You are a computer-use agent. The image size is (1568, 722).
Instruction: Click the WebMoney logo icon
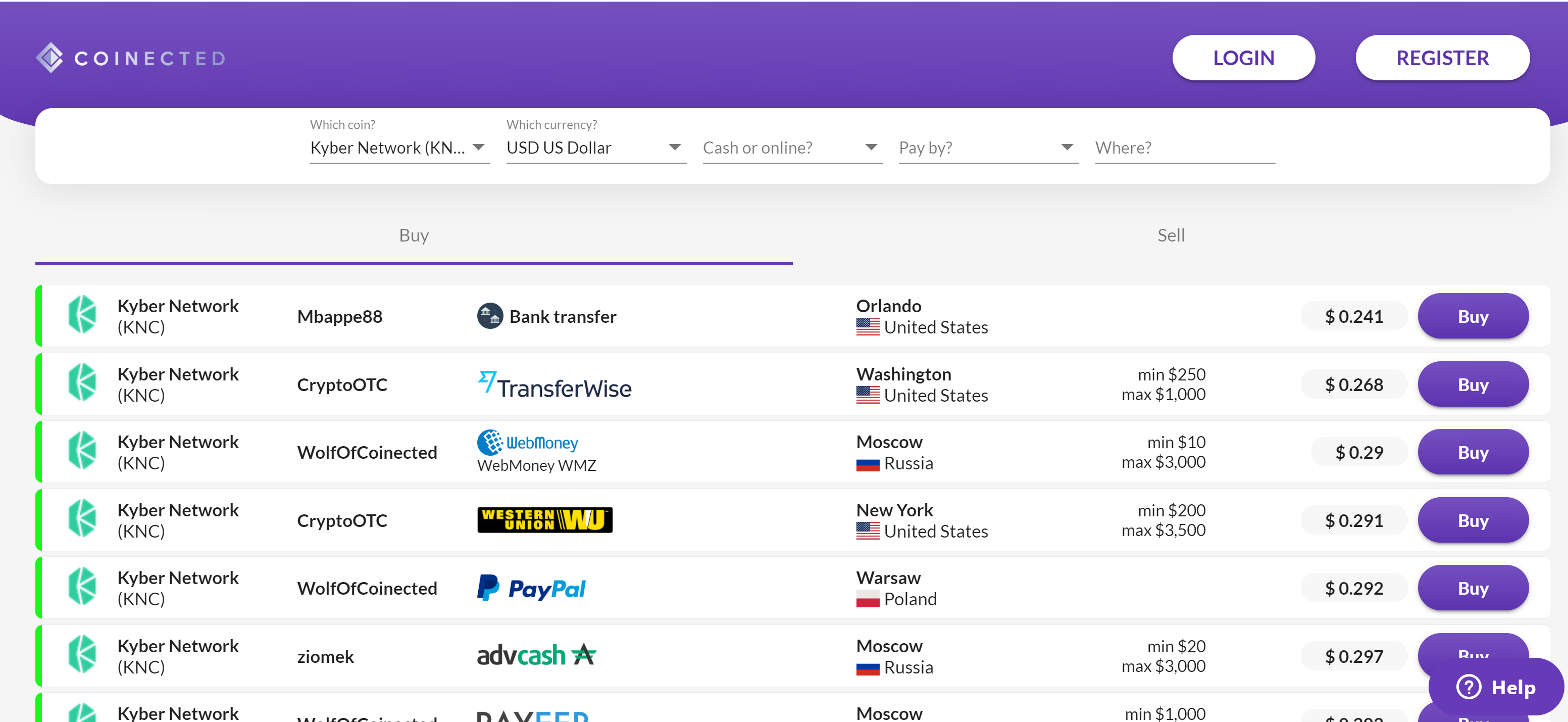point(490,443)
